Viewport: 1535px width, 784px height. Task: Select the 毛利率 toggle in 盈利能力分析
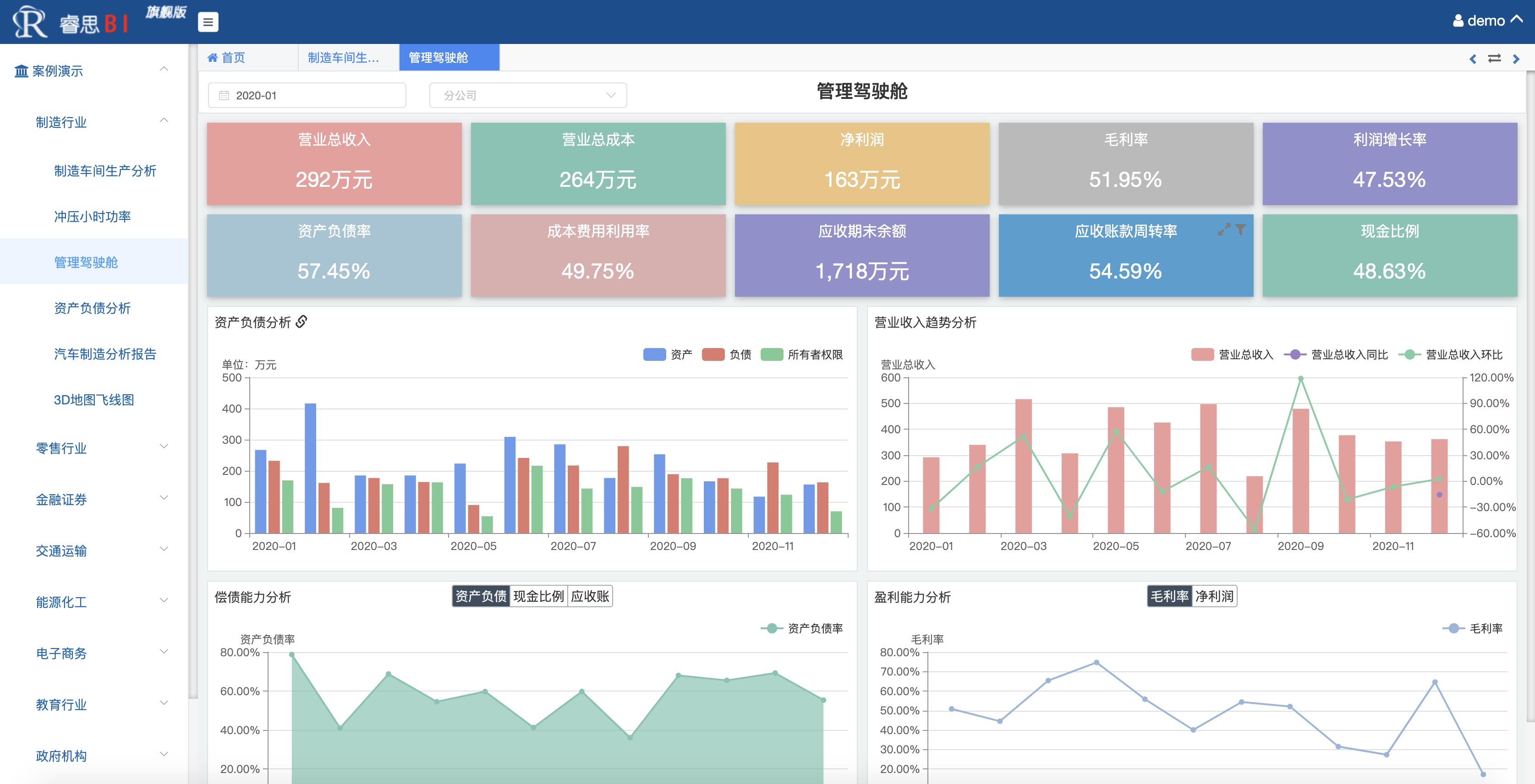(x=1169, y=596)
